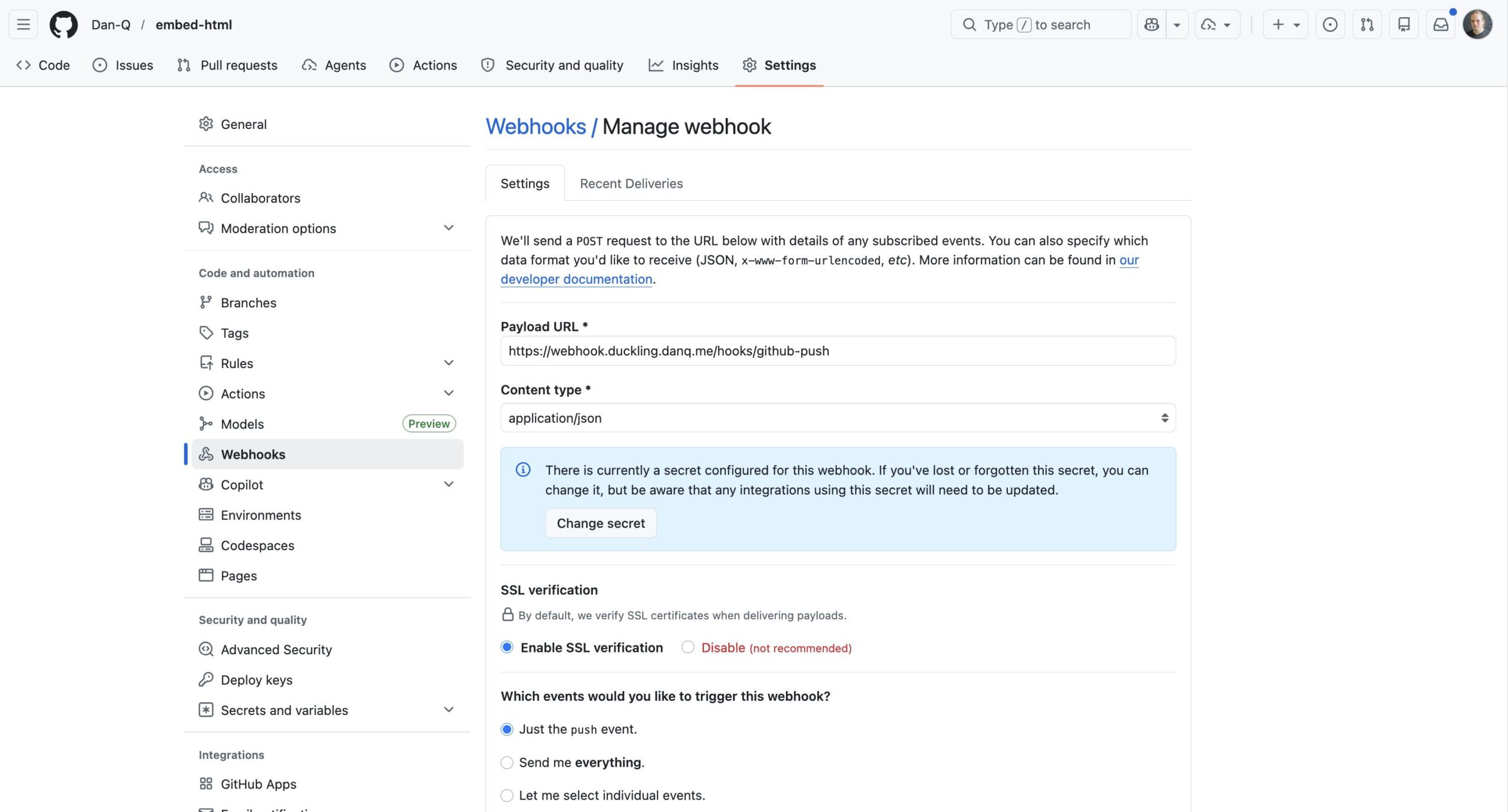This screenshot has height=812, width=1508.
Task: Switch to the Issues tab
Action: (123, 65)
